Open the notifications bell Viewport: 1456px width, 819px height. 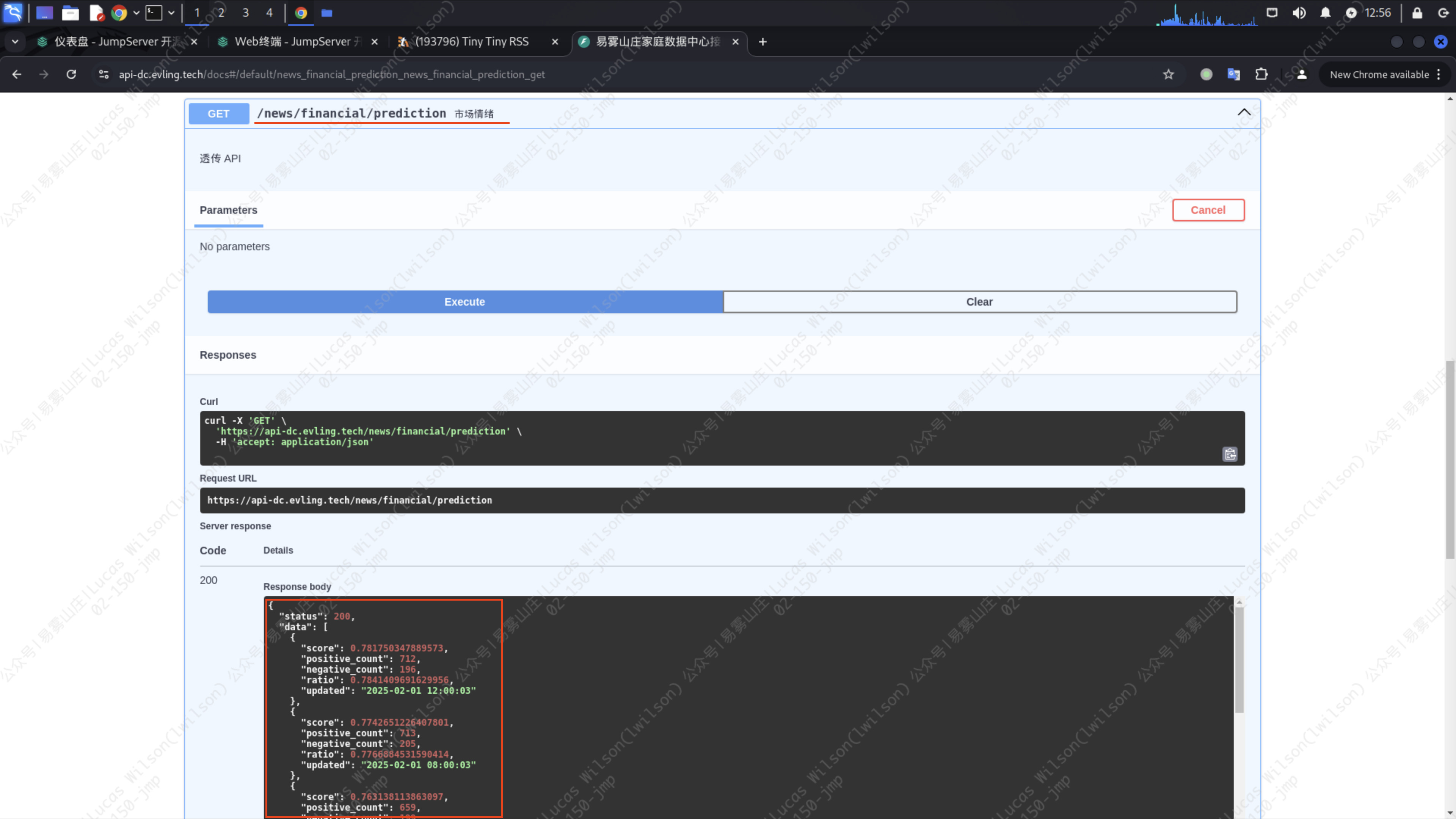[1325, 13]
